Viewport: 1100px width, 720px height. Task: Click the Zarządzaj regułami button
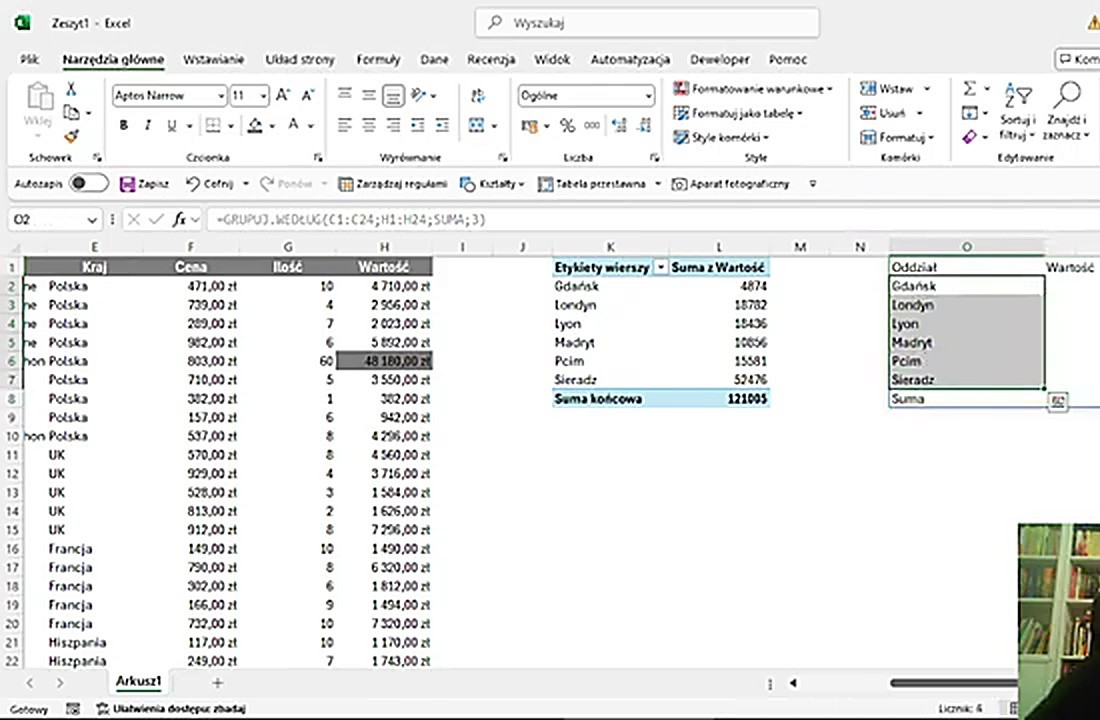(392, 184)
